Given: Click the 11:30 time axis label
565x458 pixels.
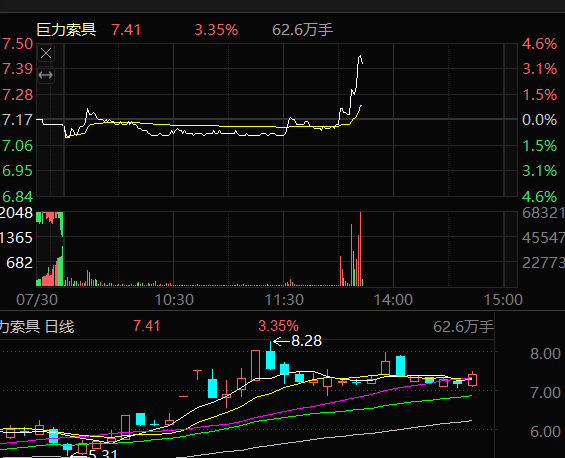Looking at the screenshot, I should pyautogui.click(x=284, y=299).
